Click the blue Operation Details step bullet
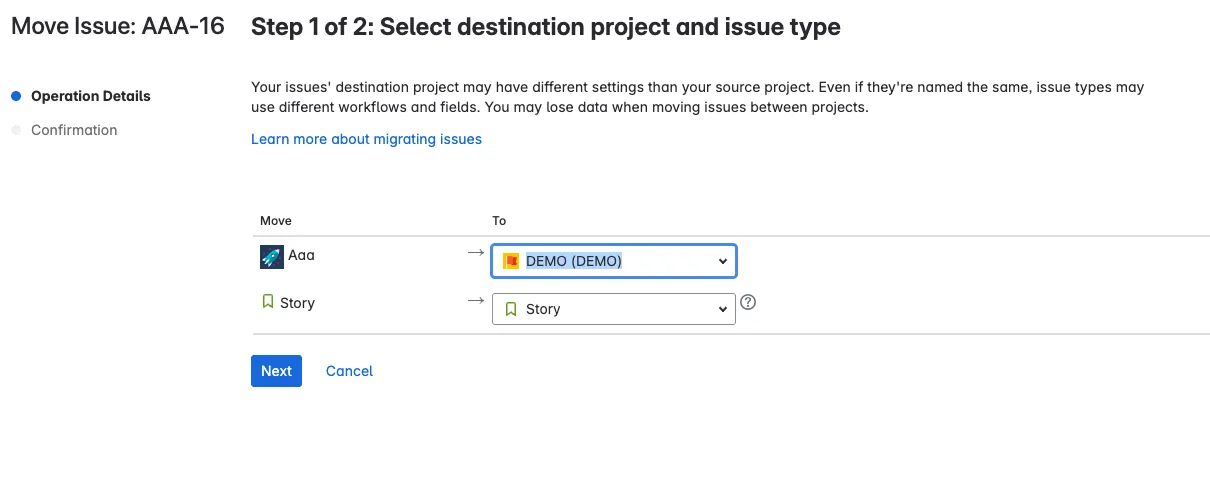The height and width of the screenshot is (483, 1210). (16, 97)
